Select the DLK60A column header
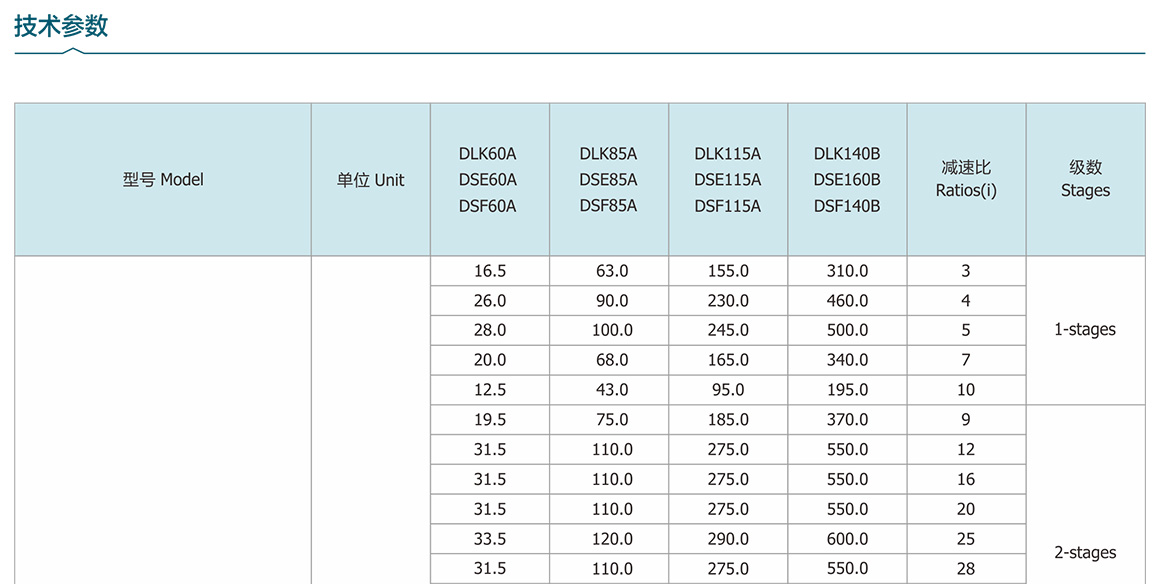The height and width of the screenshot is (584, 1160). (x=488, y=154)
